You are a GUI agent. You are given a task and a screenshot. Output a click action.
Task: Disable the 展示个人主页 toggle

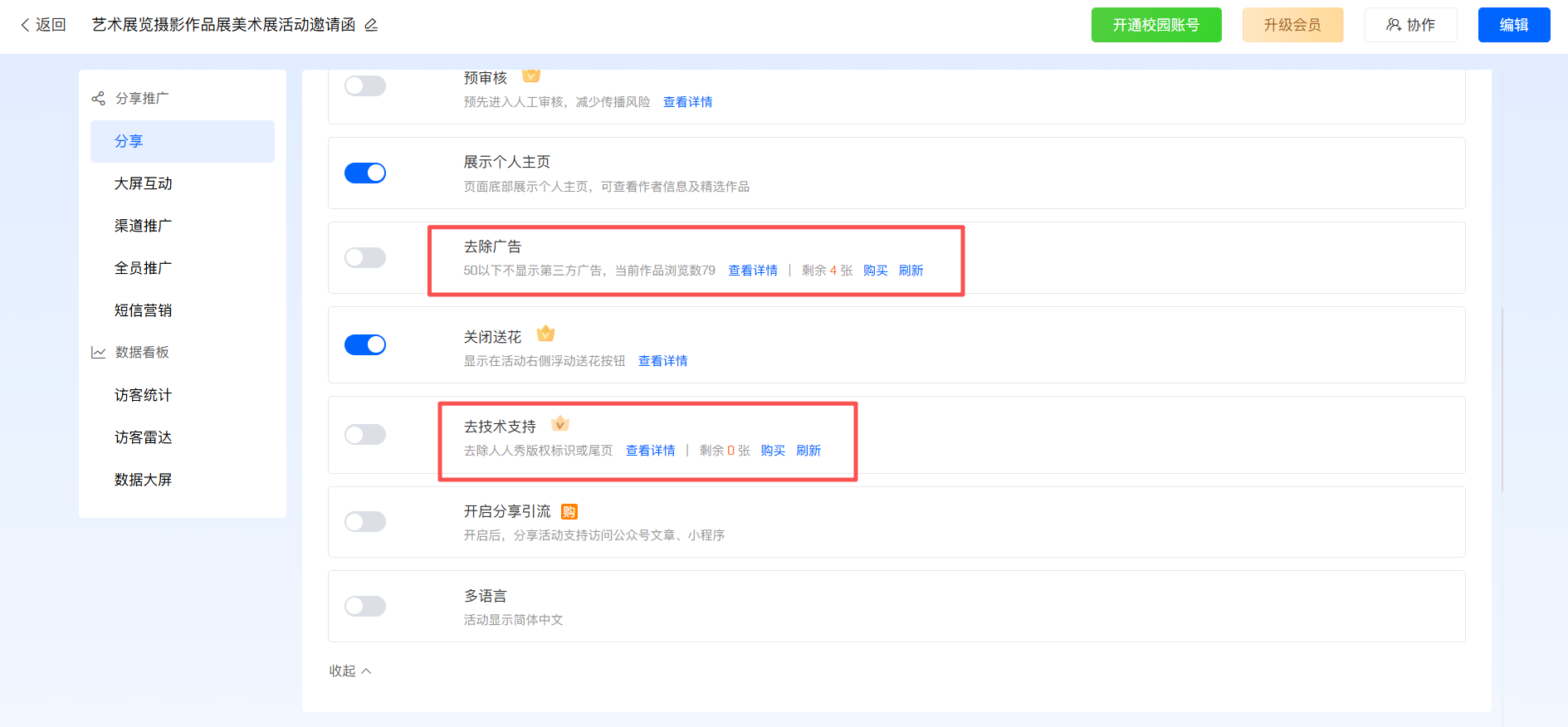coord(365,173)
